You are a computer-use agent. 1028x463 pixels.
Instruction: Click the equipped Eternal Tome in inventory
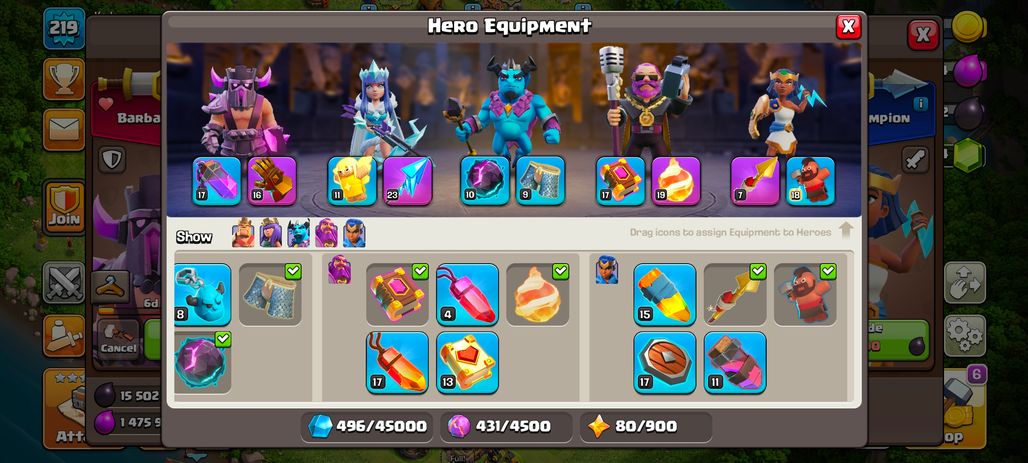pos(397,294)
